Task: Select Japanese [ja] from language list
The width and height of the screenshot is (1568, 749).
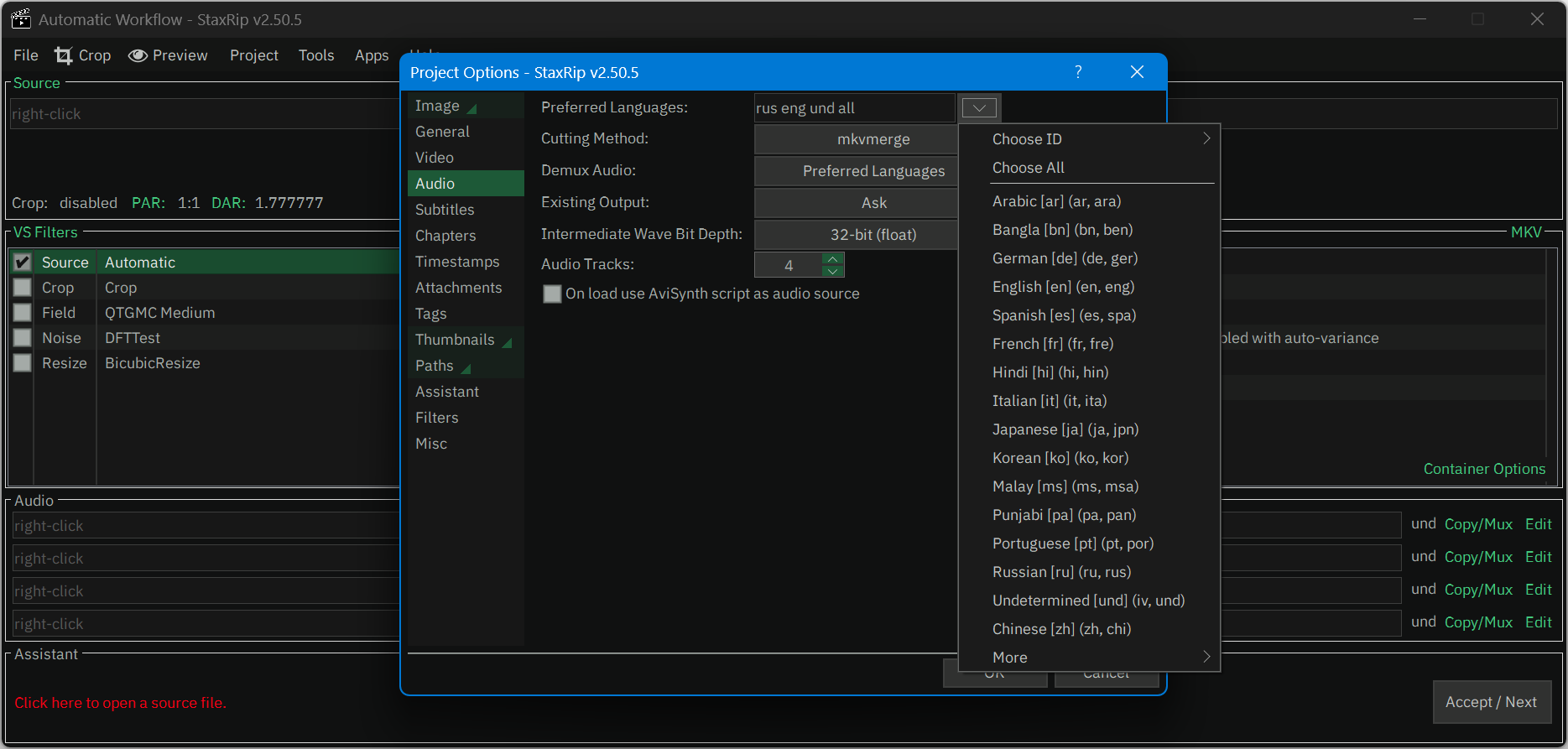Action: pyautogui.click(x=1065, y=429)
